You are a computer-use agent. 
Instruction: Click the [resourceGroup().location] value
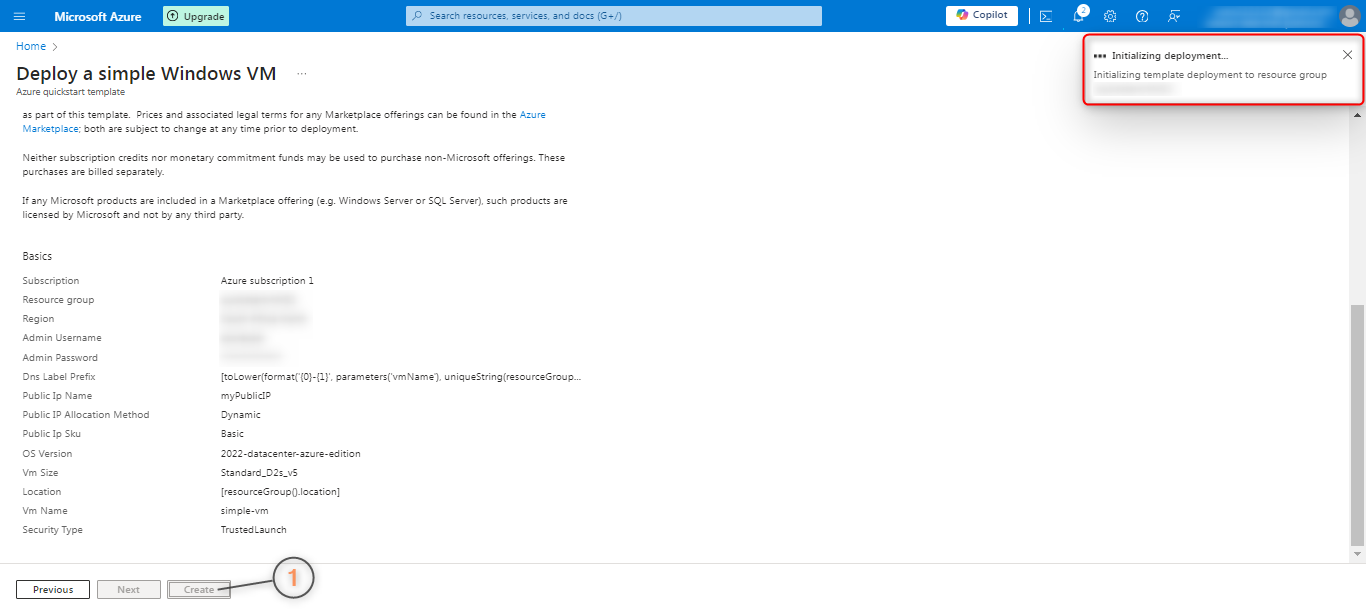[280, 492]
